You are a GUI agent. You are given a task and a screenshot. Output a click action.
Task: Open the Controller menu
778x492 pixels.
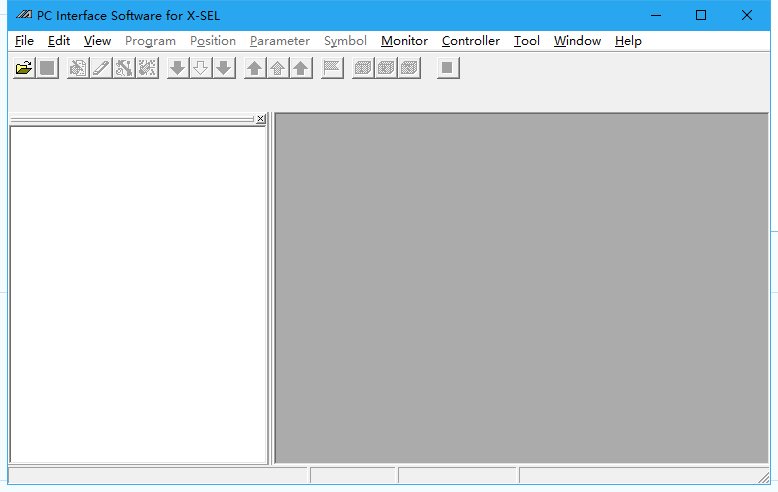tap(470, 41)
